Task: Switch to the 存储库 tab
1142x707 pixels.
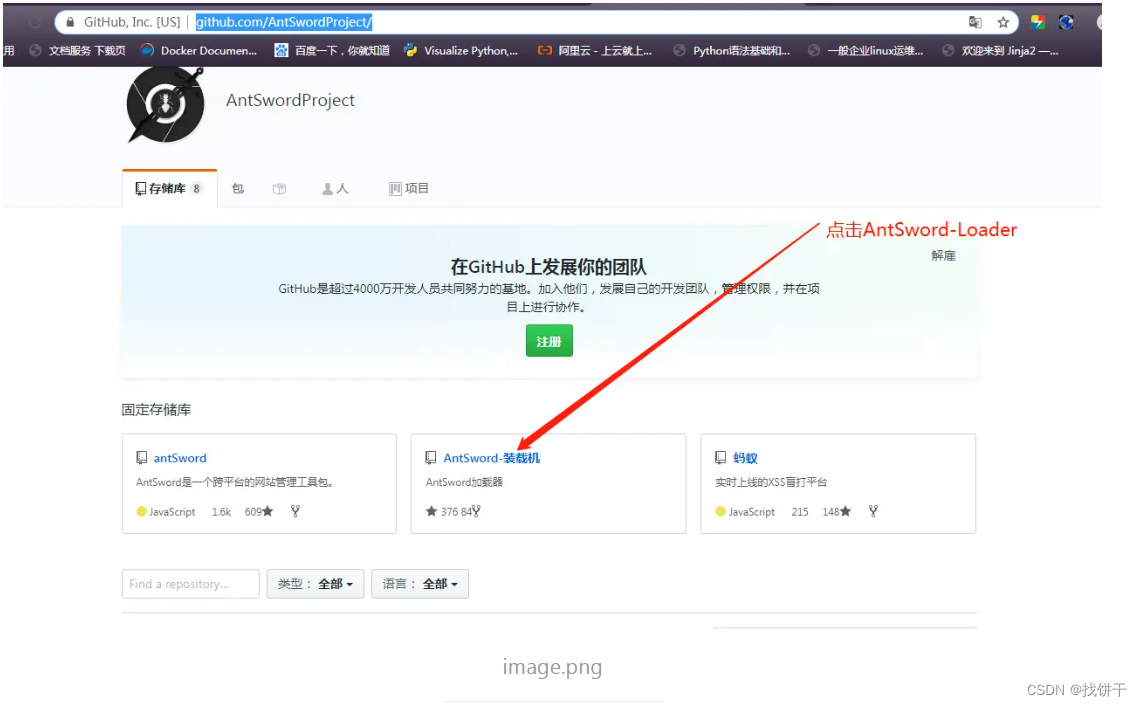Action: click(x=169, y=189)
